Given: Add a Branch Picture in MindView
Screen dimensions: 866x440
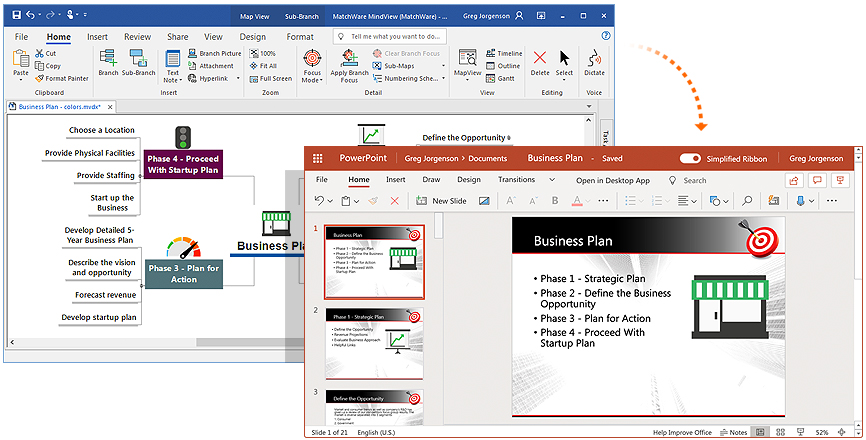Looking at the screenshot, I should [x=214, y=54].
